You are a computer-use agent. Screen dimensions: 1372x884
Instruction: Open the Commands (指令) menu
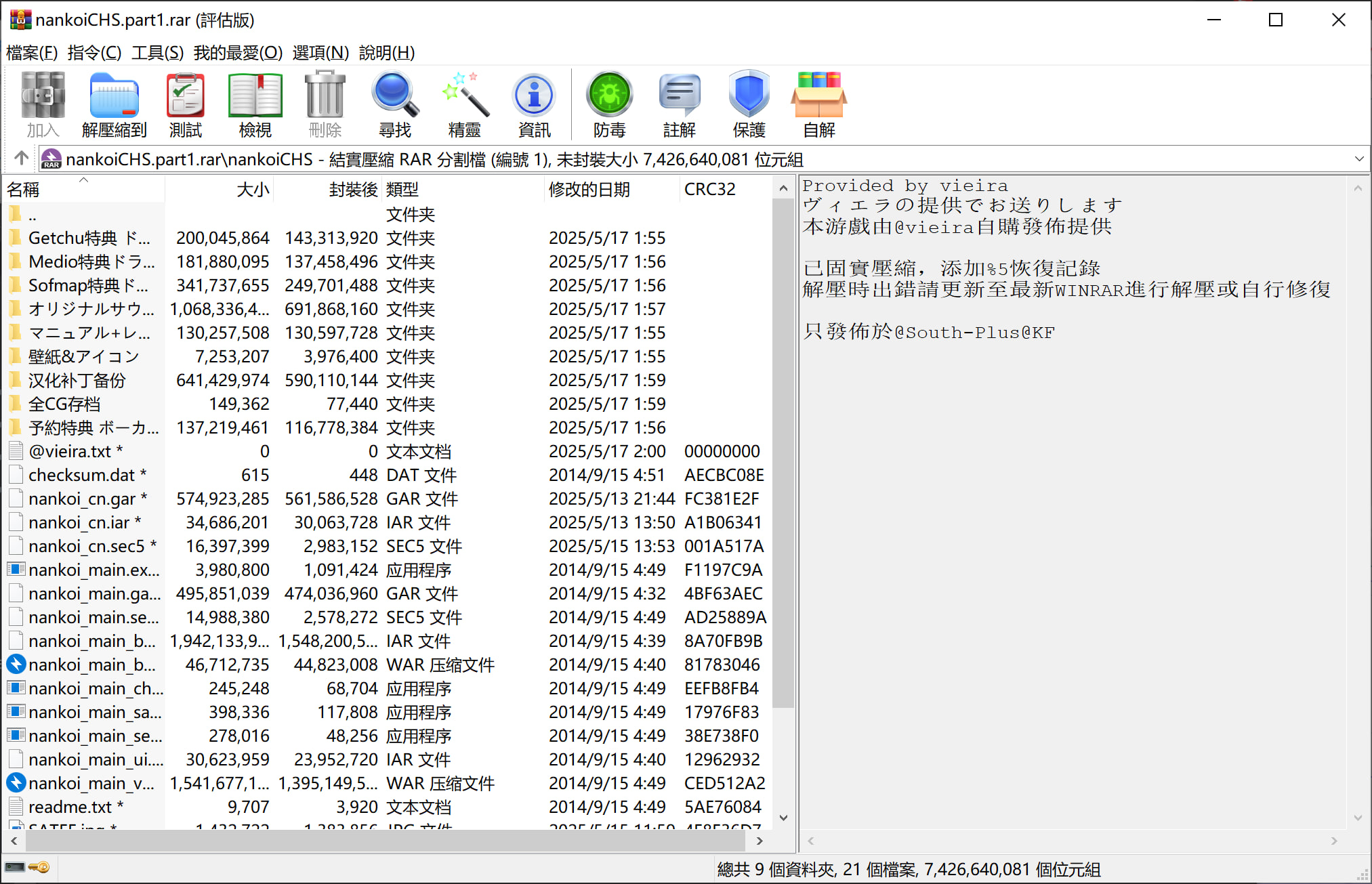point(94,53)
